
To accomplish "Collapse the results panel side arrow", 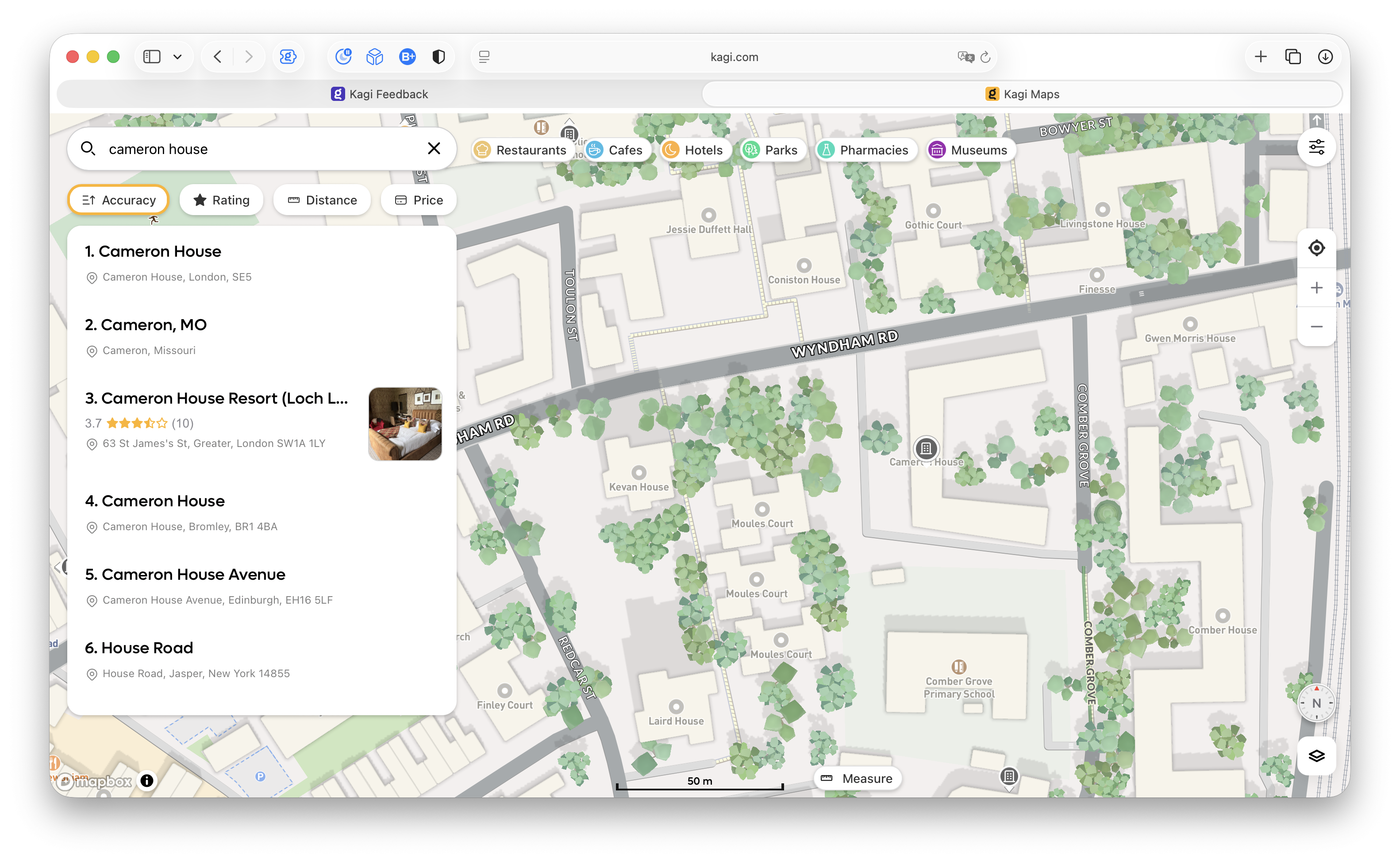I will (x=58, y=567).
